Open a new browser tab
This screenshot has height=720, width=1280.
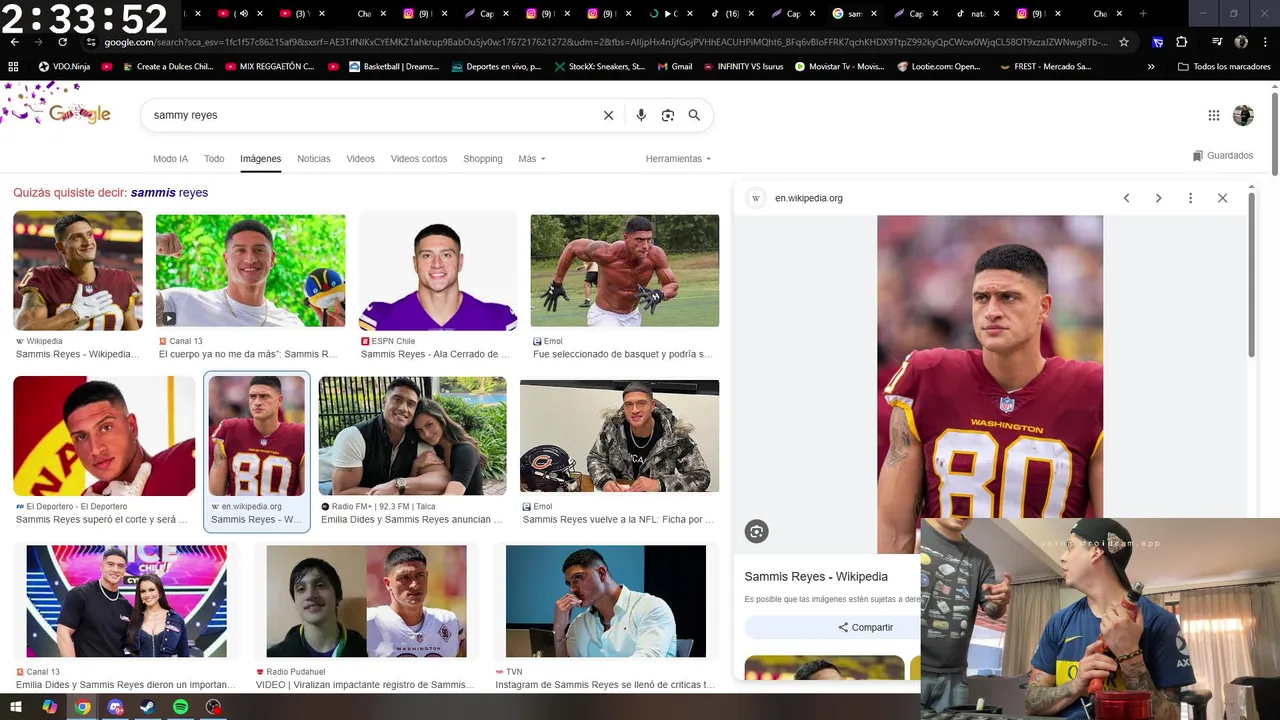(1143, 14)
